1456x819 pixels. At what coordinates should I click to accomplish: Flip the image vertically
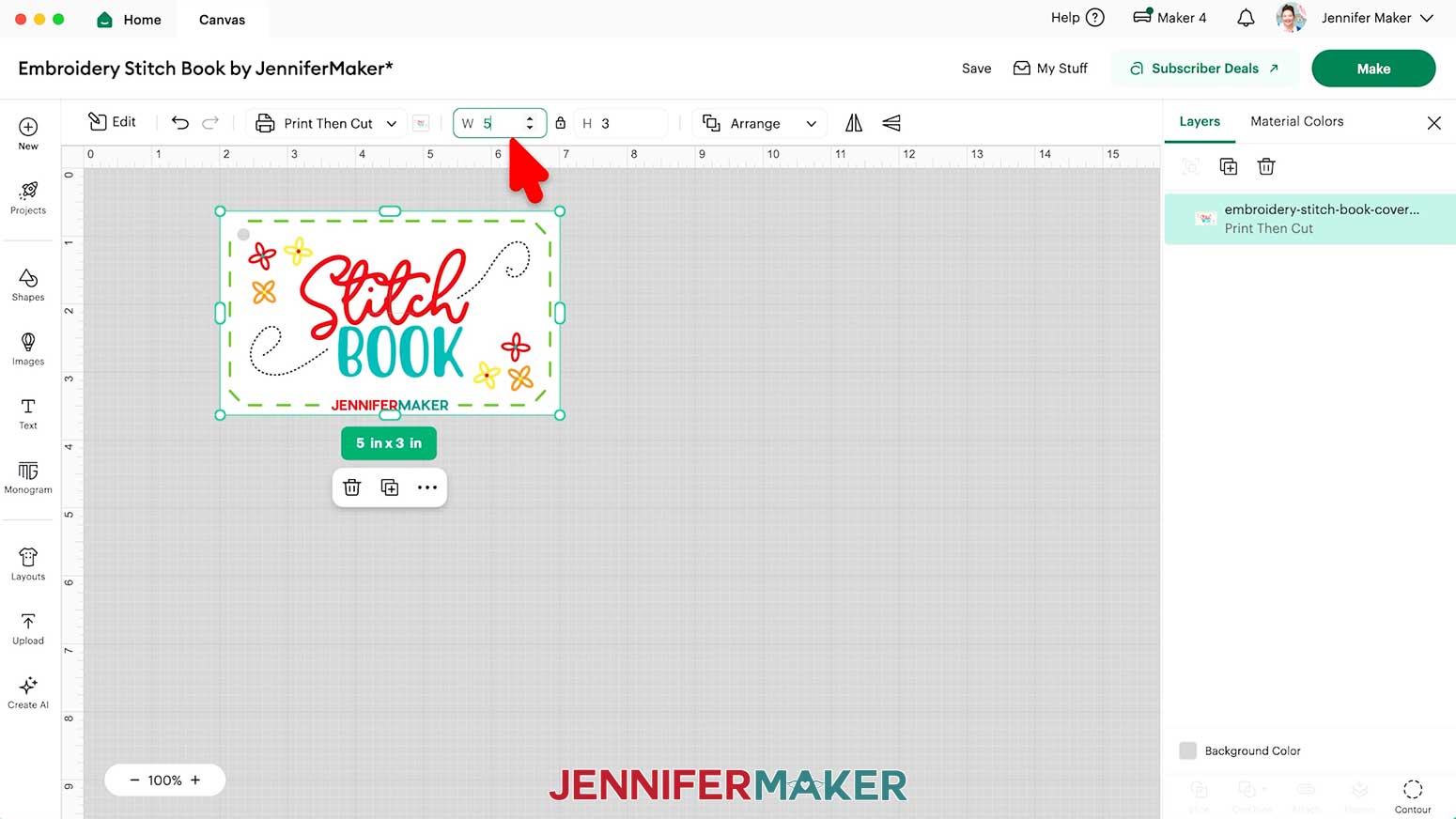click(891, 123)
